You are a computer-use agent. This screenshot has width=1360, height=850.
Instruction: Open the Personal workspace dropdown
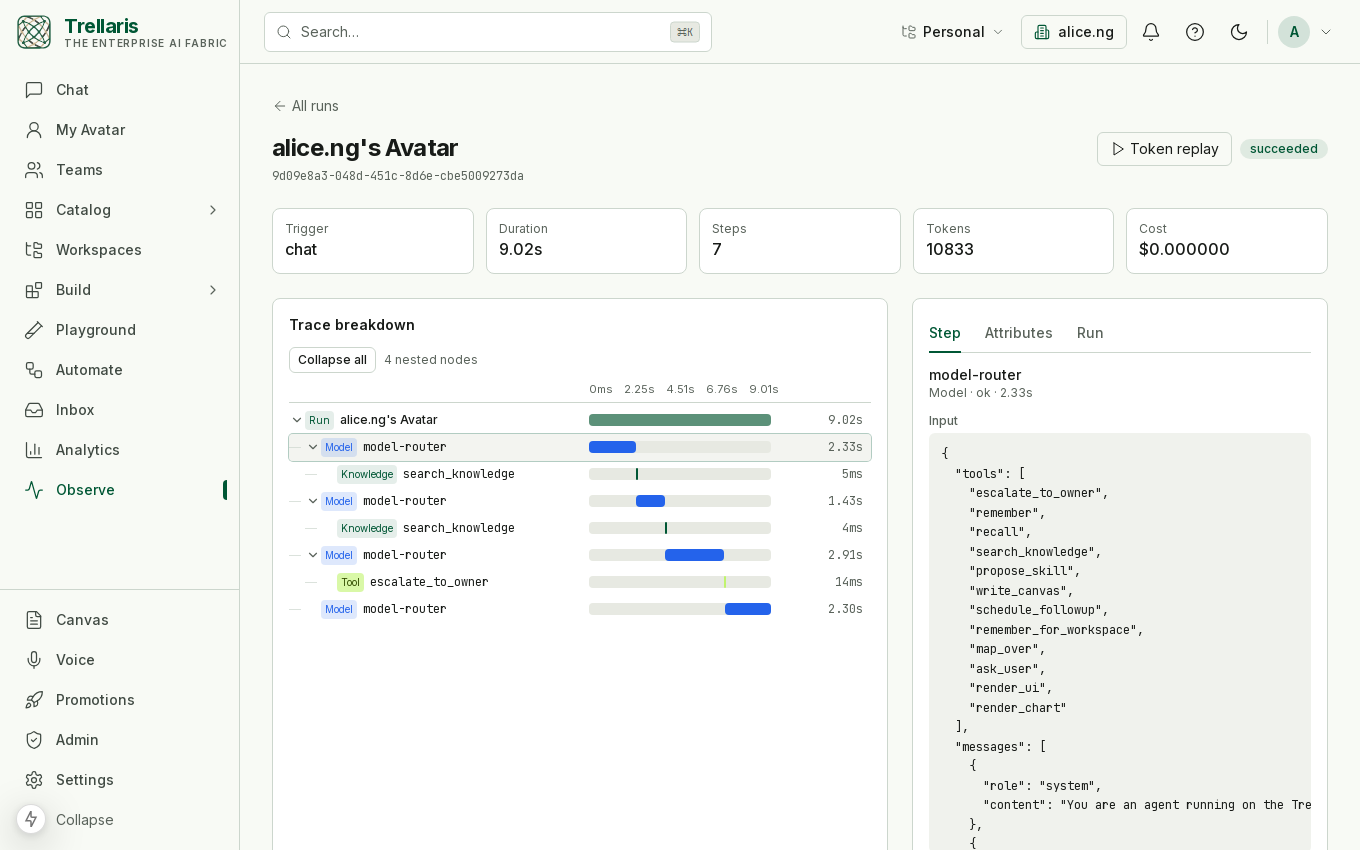952,32
